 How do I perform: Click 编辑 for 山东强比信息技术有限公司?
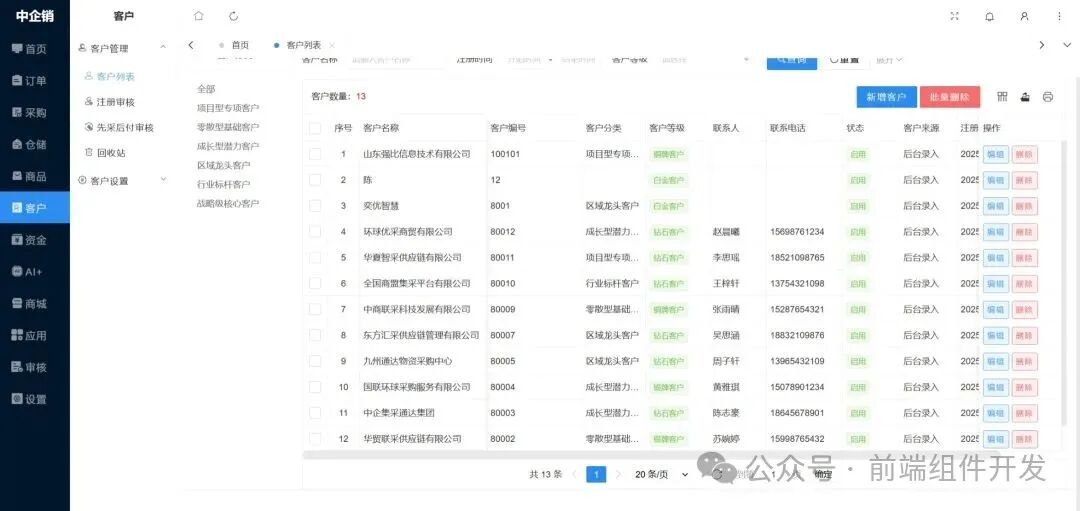click(996, 154)
